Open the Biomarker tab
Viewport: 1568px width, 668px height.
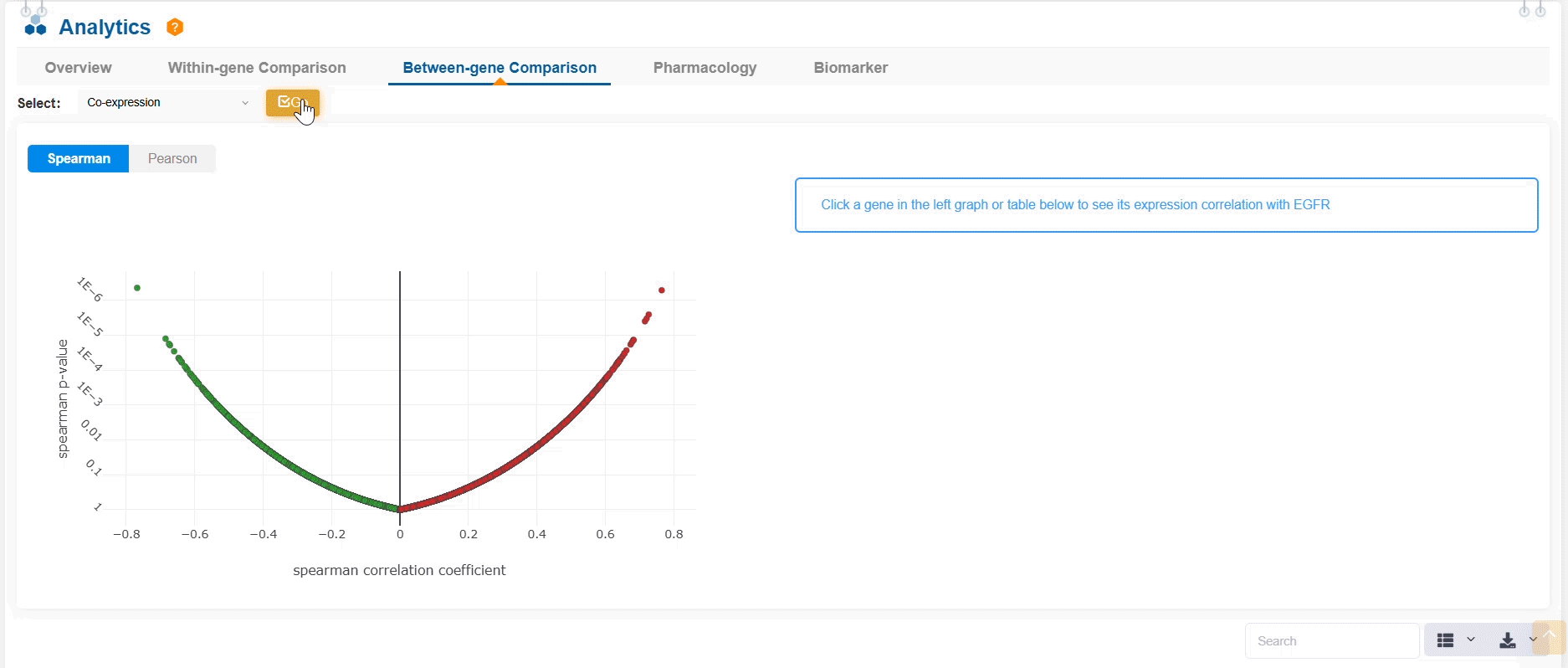click(850, 68)
